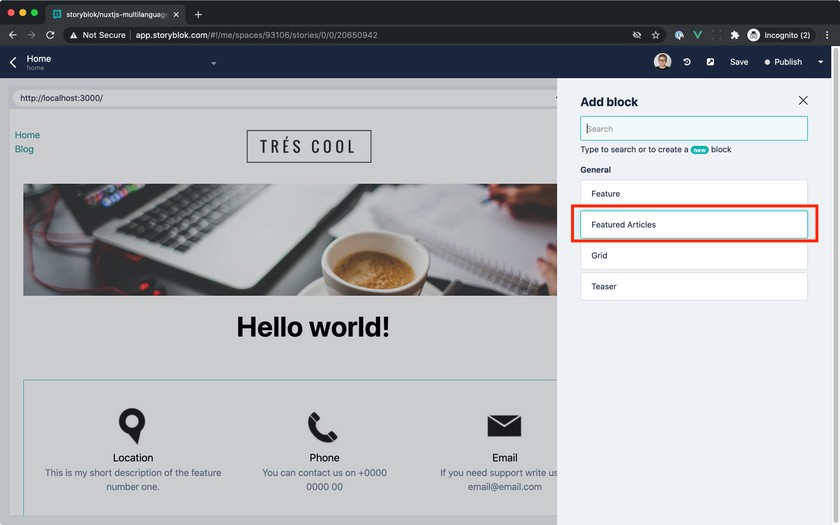Click the Phone feature title
Image resolution: width=840 pixels, height=525 pixels.
point(324,458)
